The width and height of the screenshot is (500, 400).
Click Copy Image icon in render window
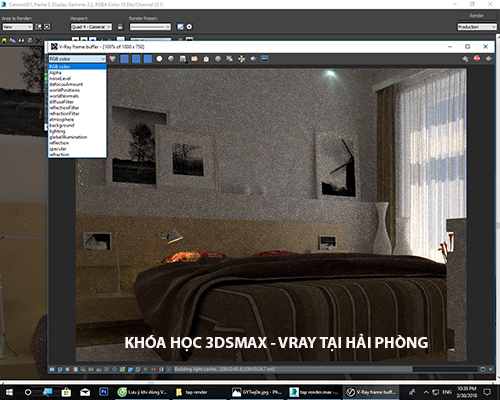[13, 40]
